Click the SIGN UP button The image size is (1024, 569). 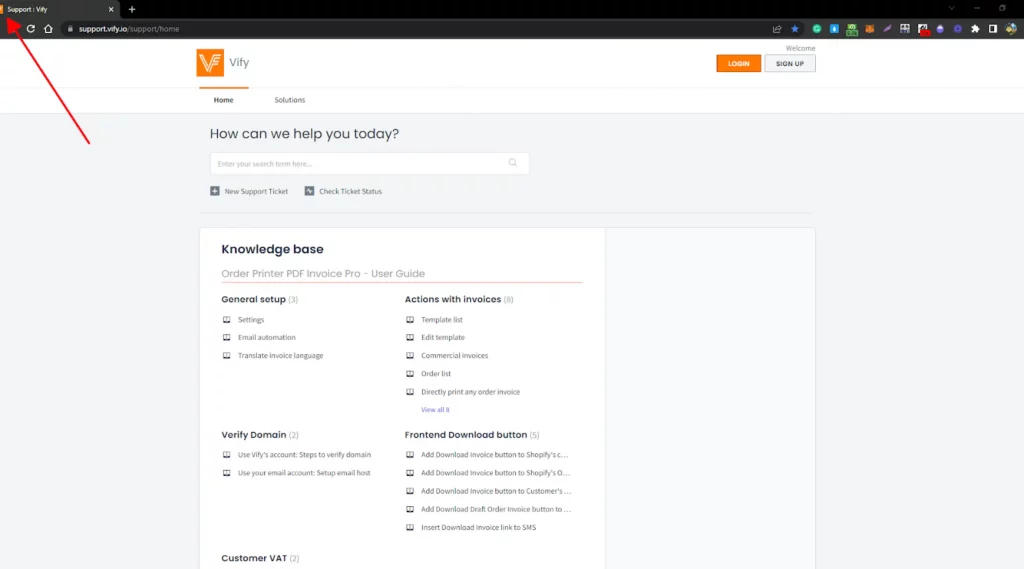click(790, 64)
